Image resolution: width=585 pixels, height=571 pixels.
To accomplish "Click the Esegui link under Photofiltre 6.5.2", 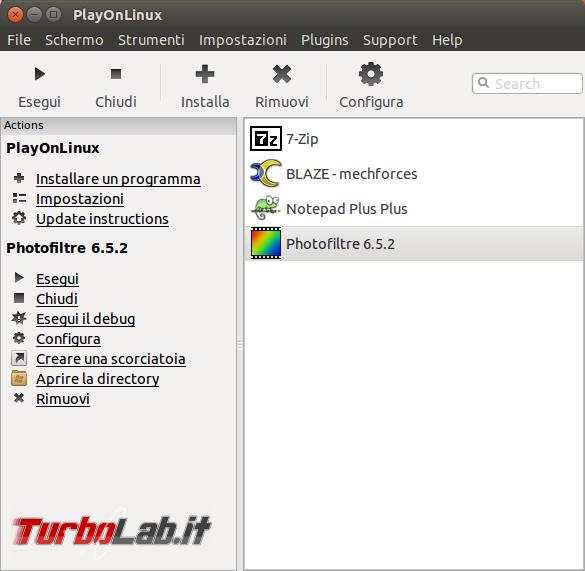I will pos(57,279).
